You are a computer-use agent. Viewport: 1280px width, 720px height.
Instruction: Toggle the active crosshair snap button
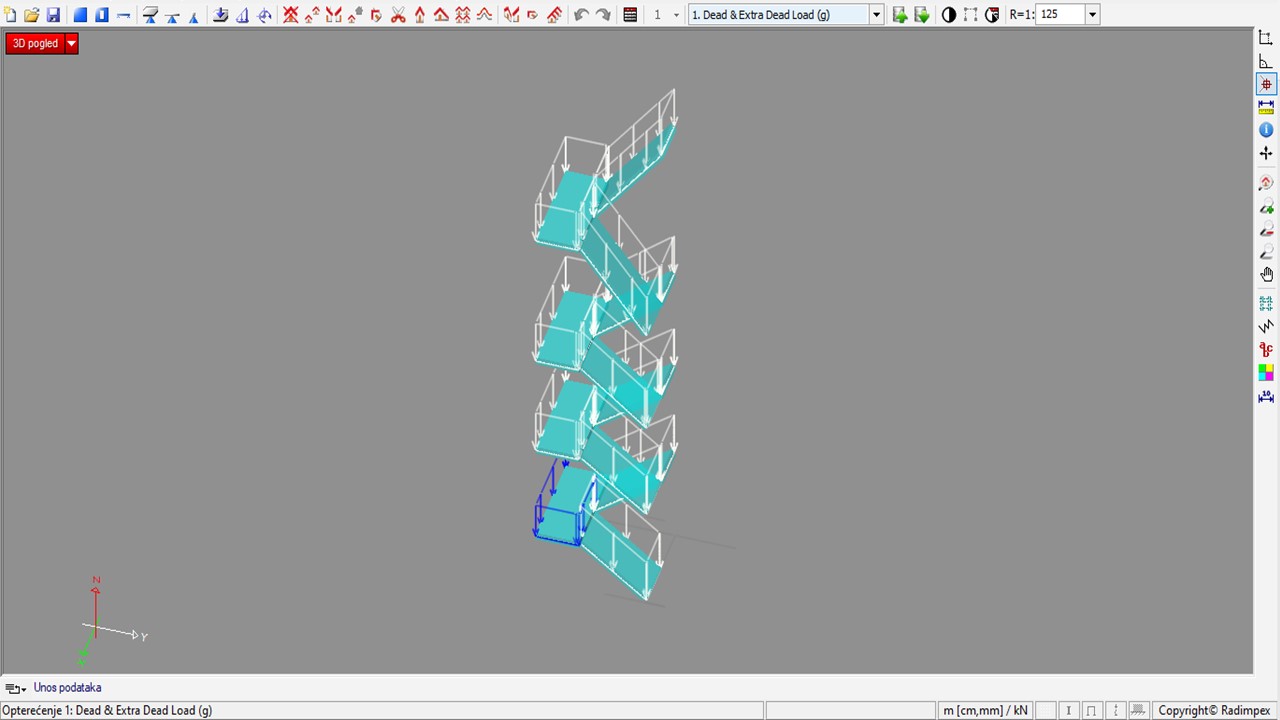pyautogui.click(x=1266, y=85)
